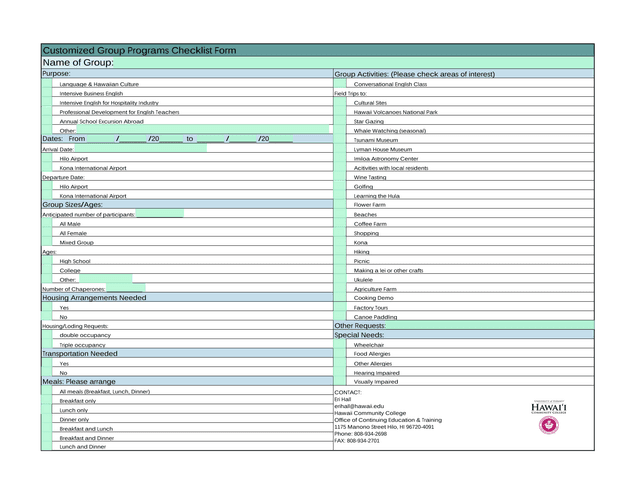This screenshot has width=640, height=494.
Task: Select Hilo Airport checkbox under Arrival Date
Action: click(x=47, y=158)
